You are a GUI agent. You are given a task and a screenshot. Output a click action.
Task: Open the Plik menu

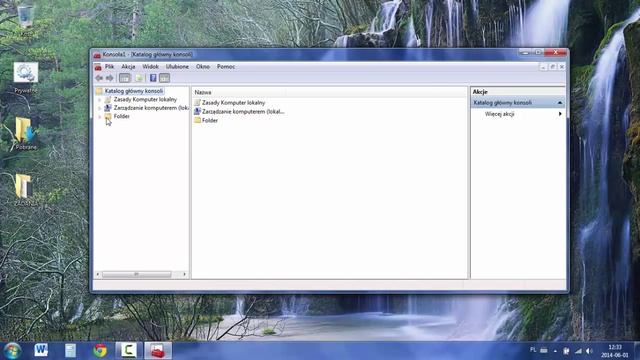109,67
